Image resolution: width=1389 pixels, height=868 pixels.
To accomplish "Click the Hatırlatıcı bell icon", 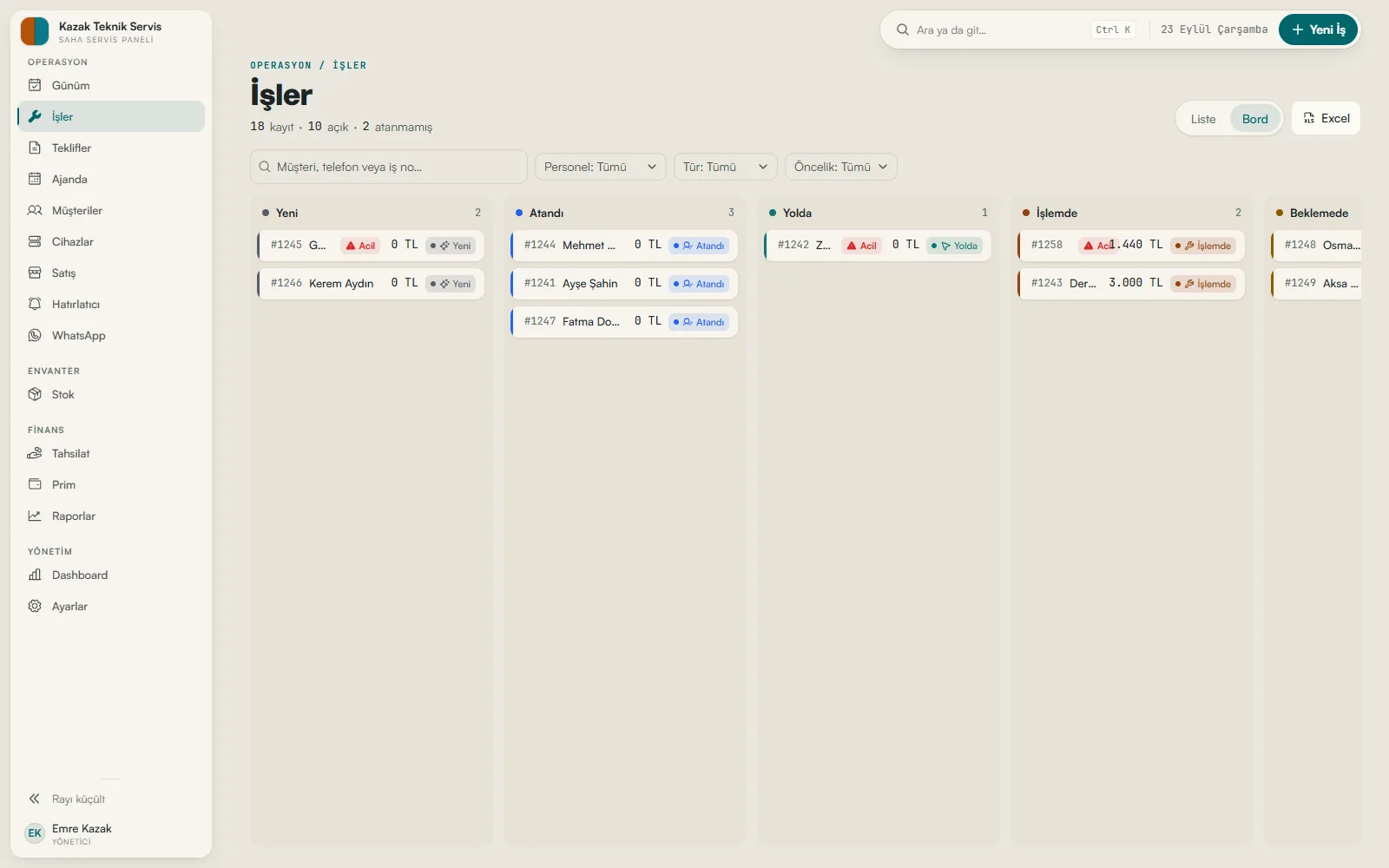I will [35, 304].
